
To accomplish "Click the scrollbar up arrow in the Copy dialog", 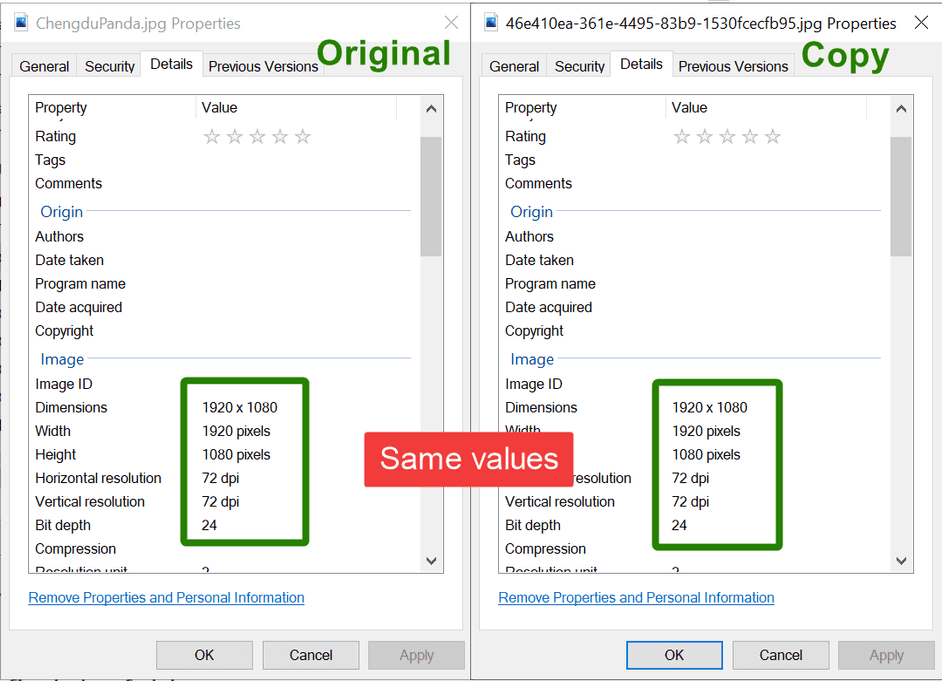I will coord(901,108).
